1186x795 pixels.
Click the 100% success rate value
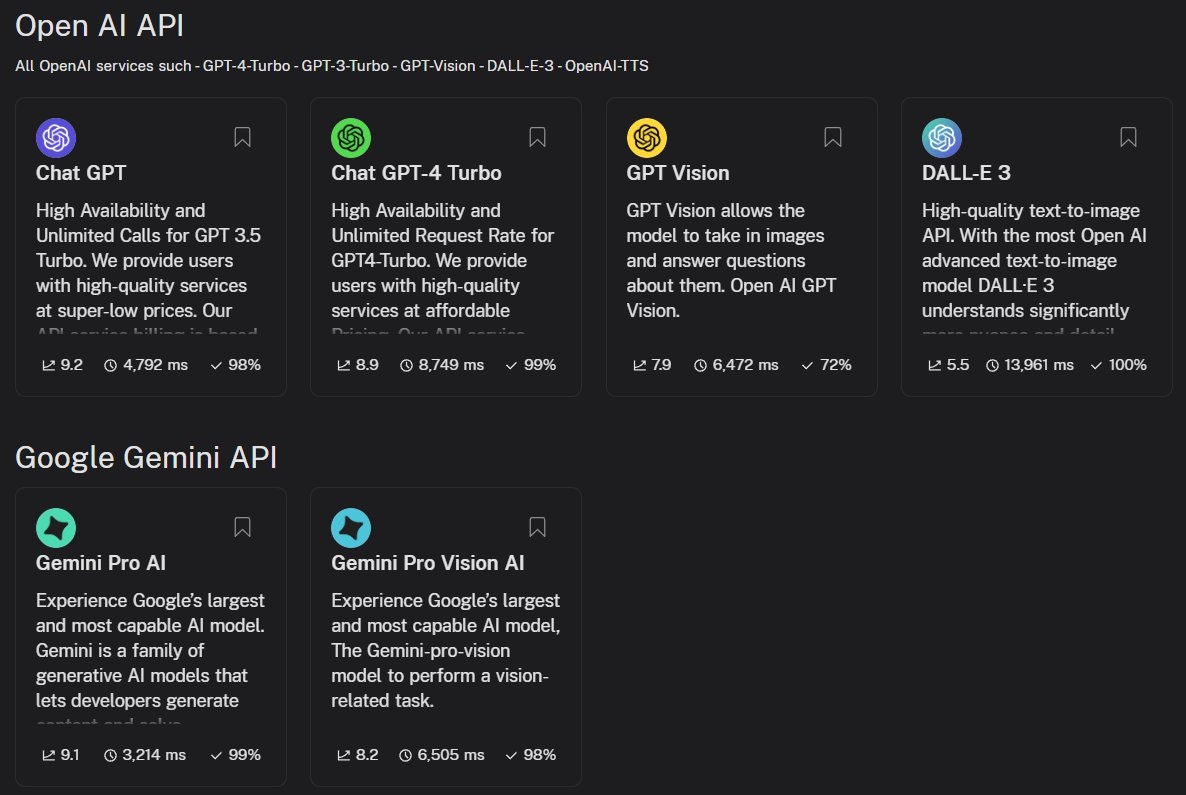[1127, 365]
